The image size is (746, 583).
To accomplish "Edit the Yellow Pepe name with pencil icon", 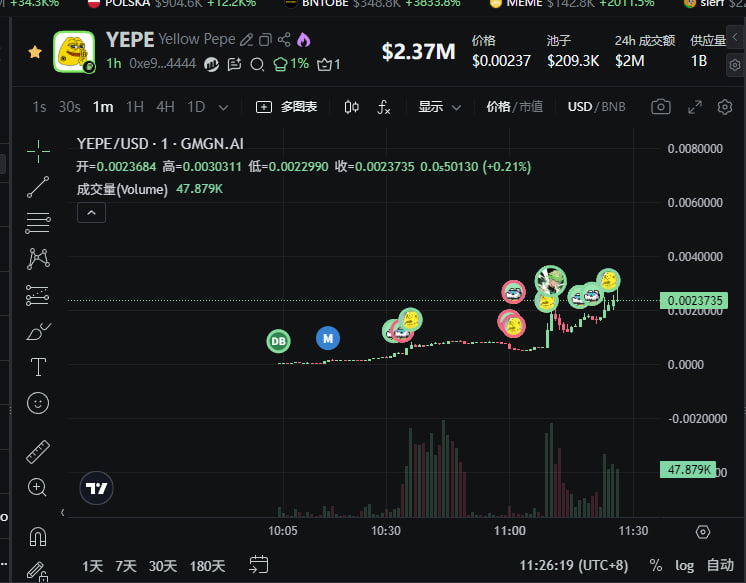I will (x=246, y=40).
